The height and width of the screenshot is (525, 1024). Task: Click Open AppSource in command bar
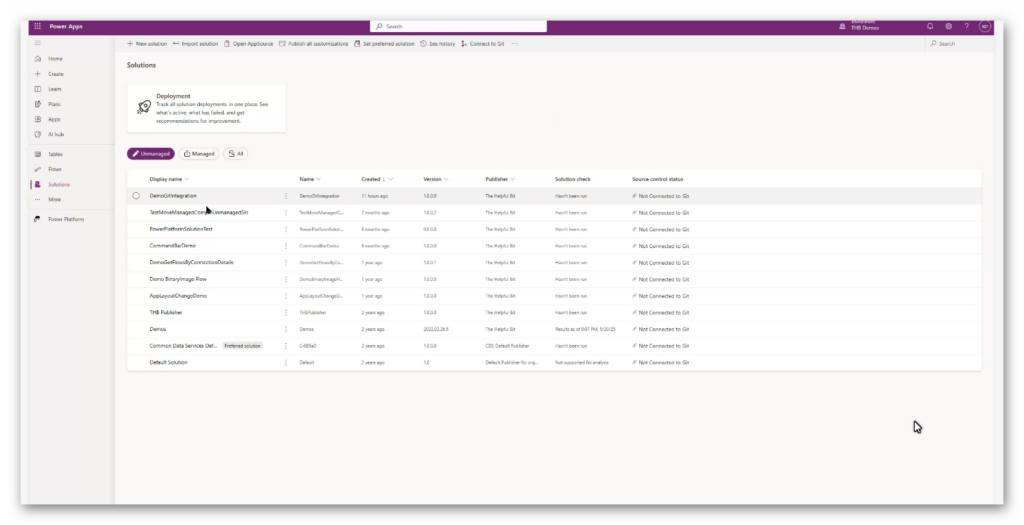coord(248,44)
